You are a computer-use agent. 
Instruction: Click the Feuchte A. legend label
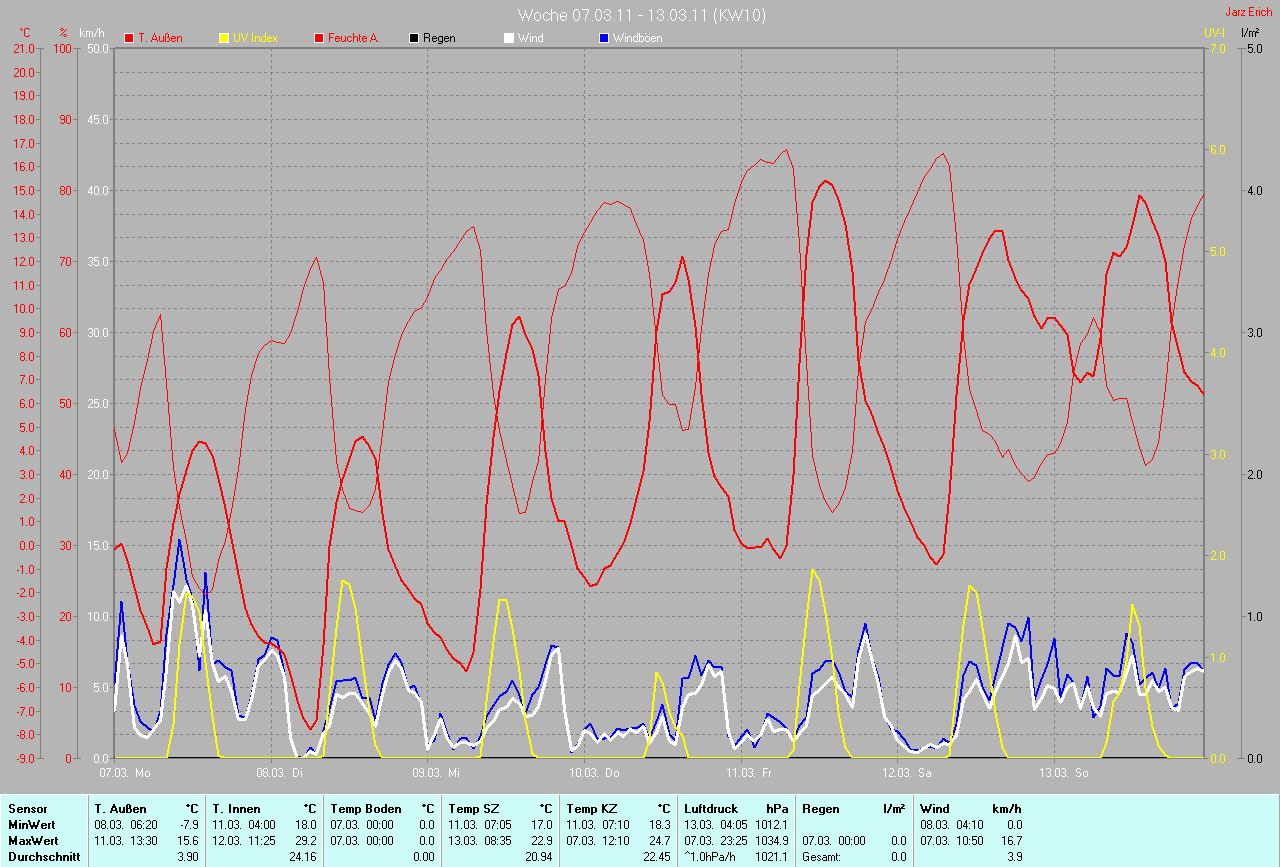[x=354, y=38]
